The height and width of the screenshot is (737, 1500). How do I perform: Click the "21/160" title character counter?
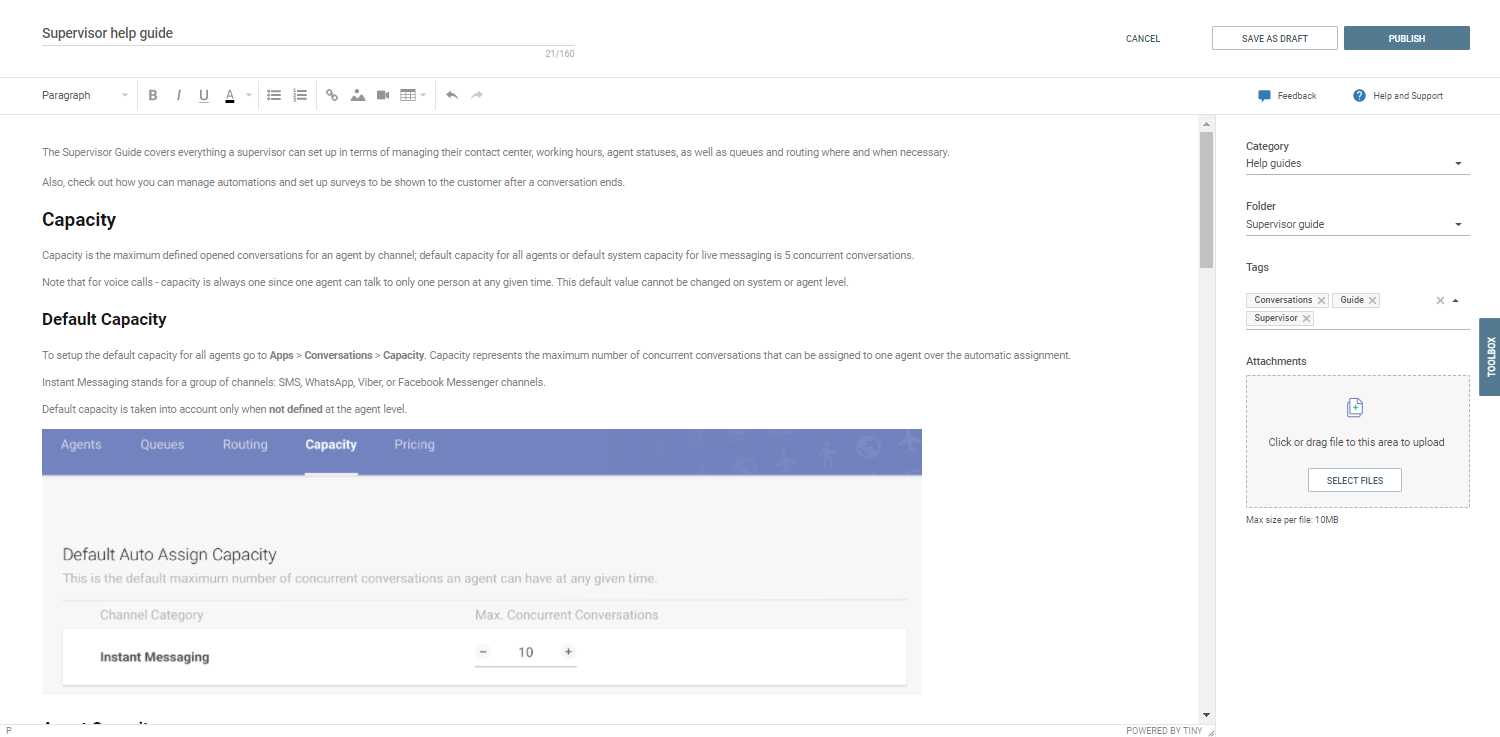point(560,54)
